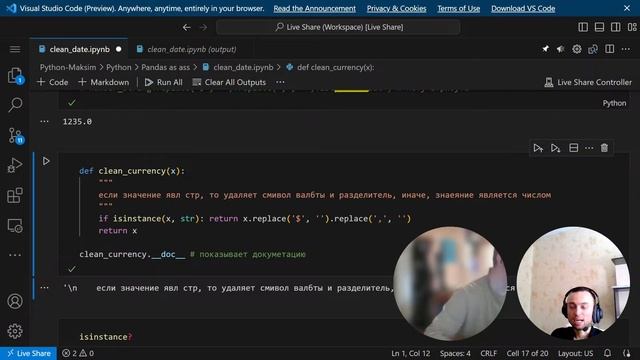Show additional activity bar views

(x=15, y=255)
